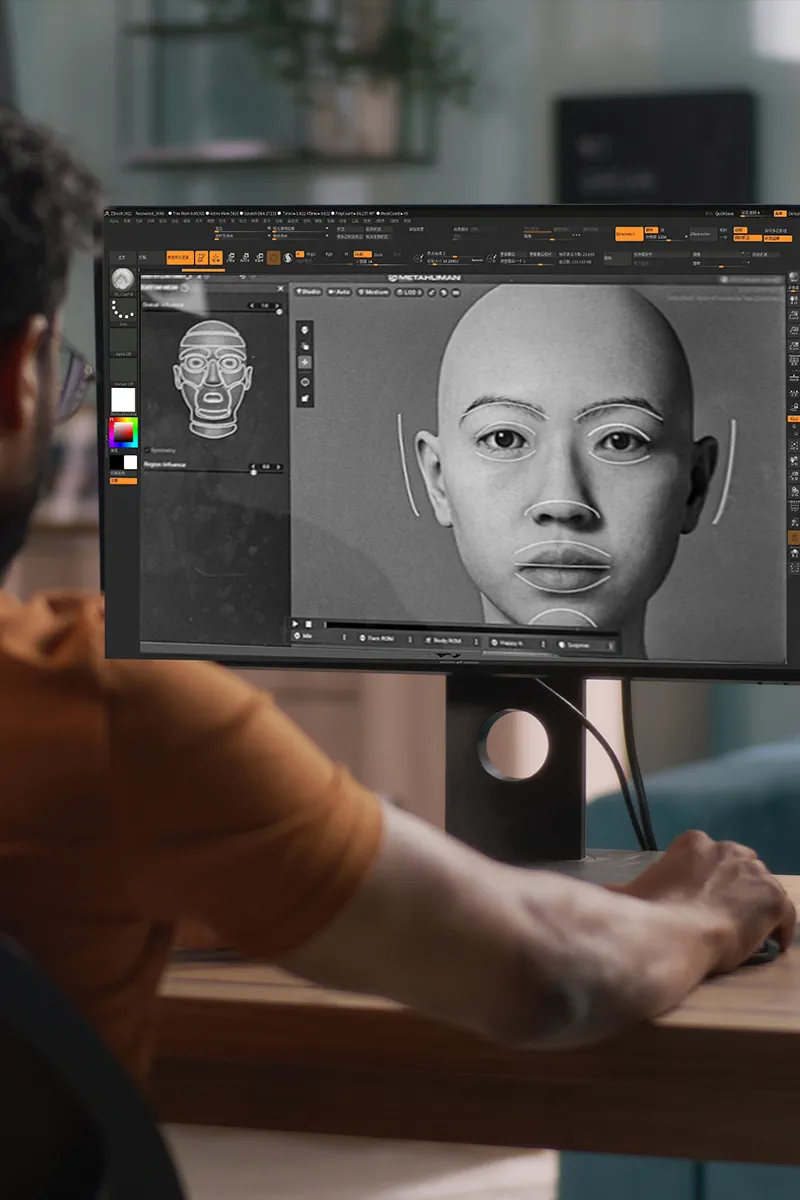Select the circle sculpt tool icon
The image size is (800, 1200).
pos(305,381)
